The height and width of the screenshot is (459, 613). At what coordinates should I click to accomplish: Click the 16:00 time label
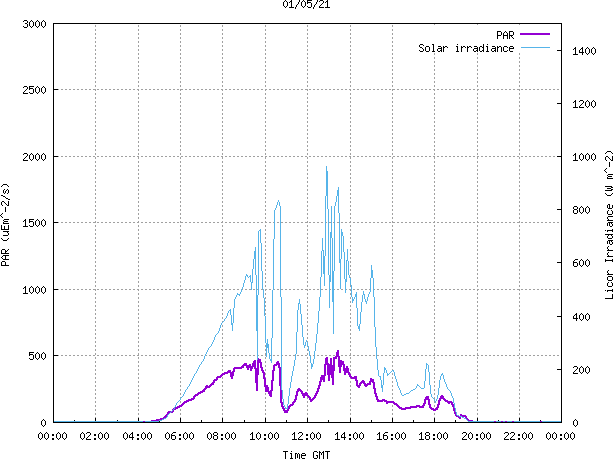click(391, 436)
